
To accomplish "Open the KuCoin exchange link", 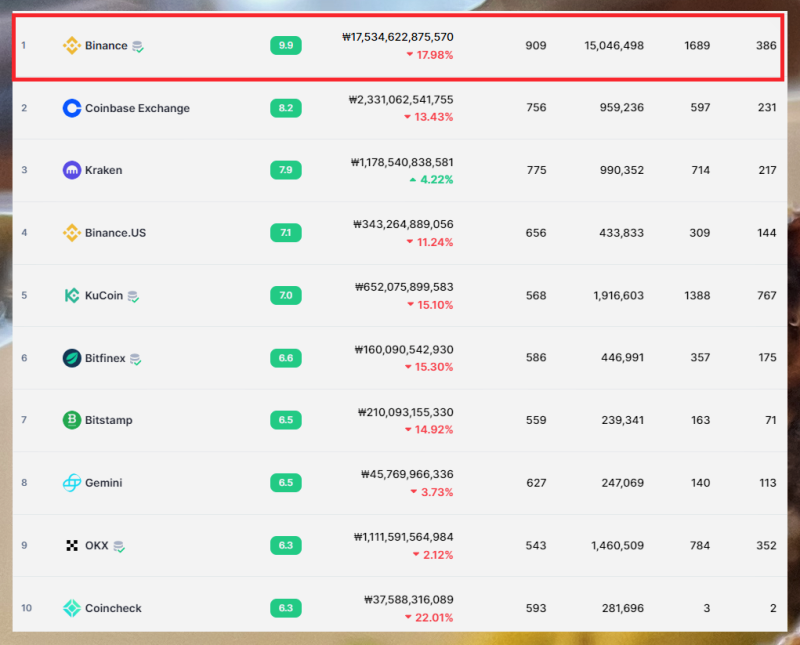I will click(104, 295).
